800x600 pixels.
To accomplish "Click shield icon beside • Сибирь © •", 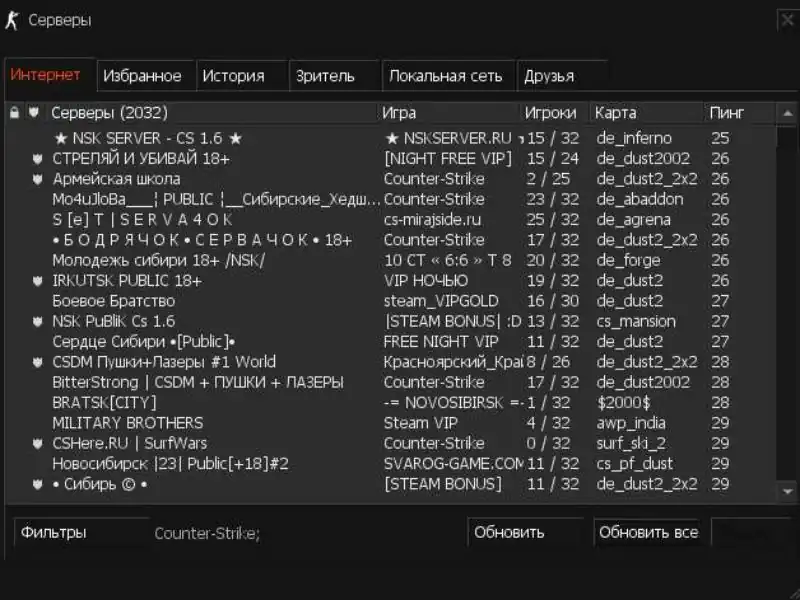I will (x=37, y=484).
